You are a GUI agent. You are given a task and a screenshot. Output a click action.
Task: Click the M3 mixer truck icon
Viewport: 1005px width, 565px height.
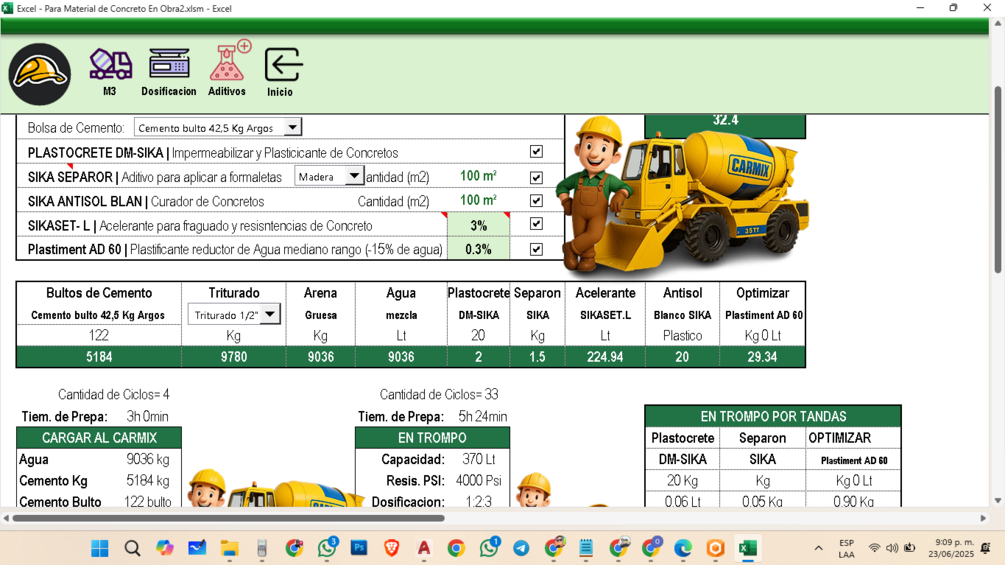(110, 64)
